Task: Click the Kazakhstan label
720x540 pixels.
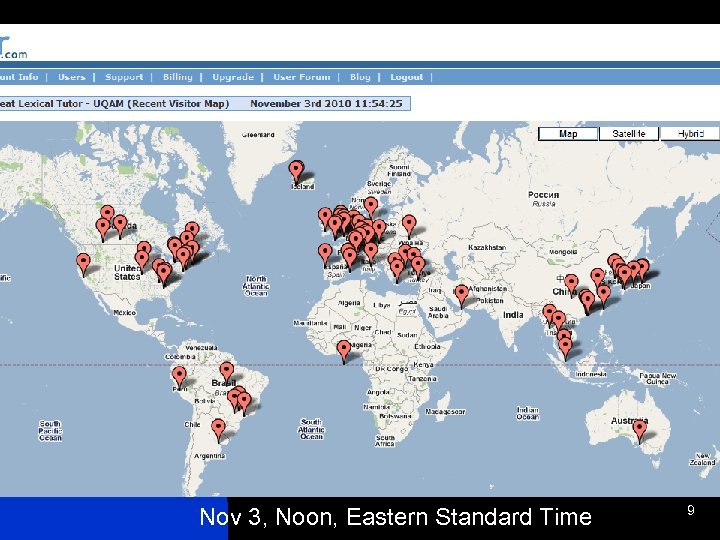Action: (x=487, y=248)
